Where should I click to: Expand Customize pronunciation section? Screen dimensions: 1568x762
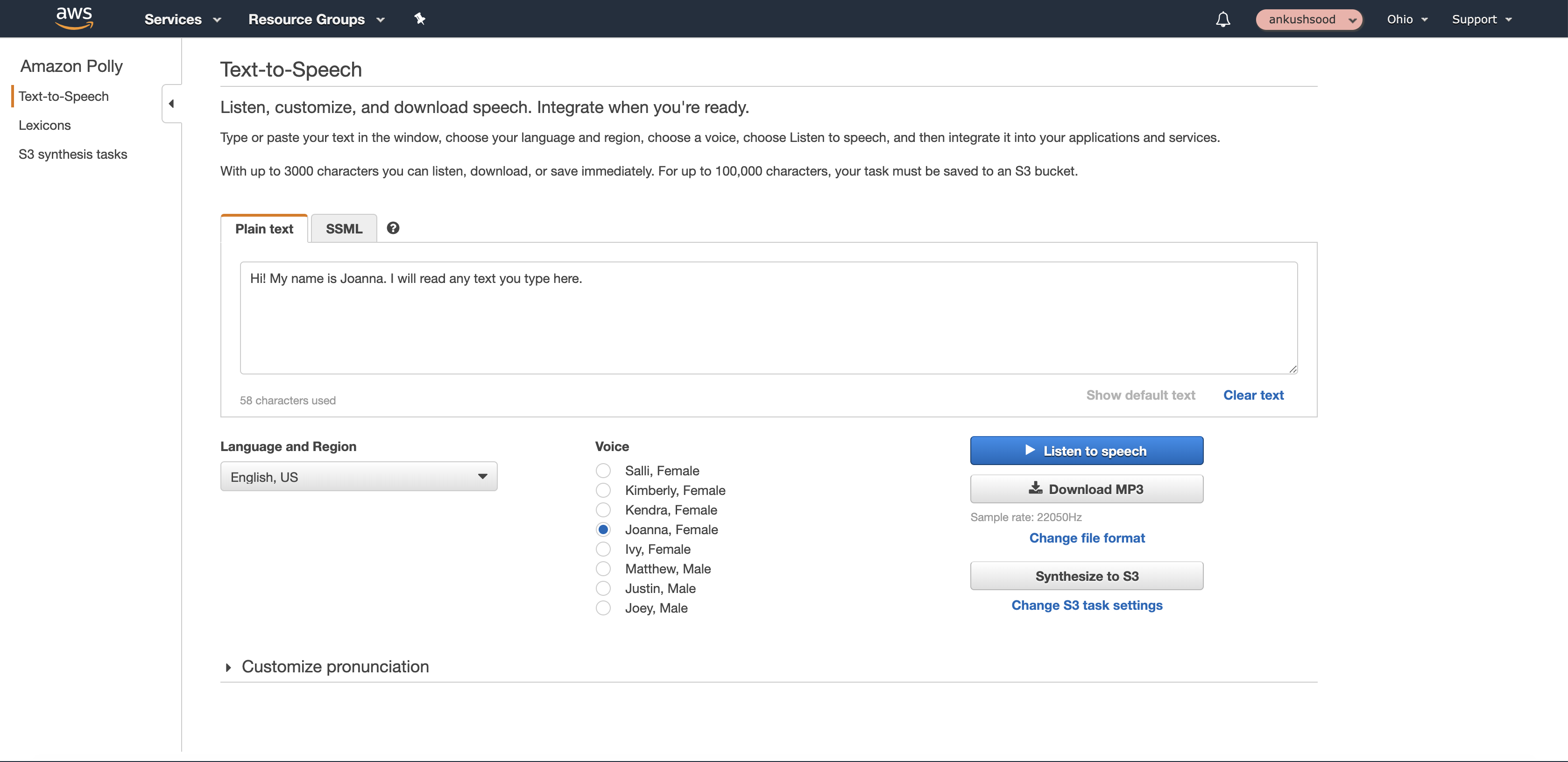coord(335,666)
